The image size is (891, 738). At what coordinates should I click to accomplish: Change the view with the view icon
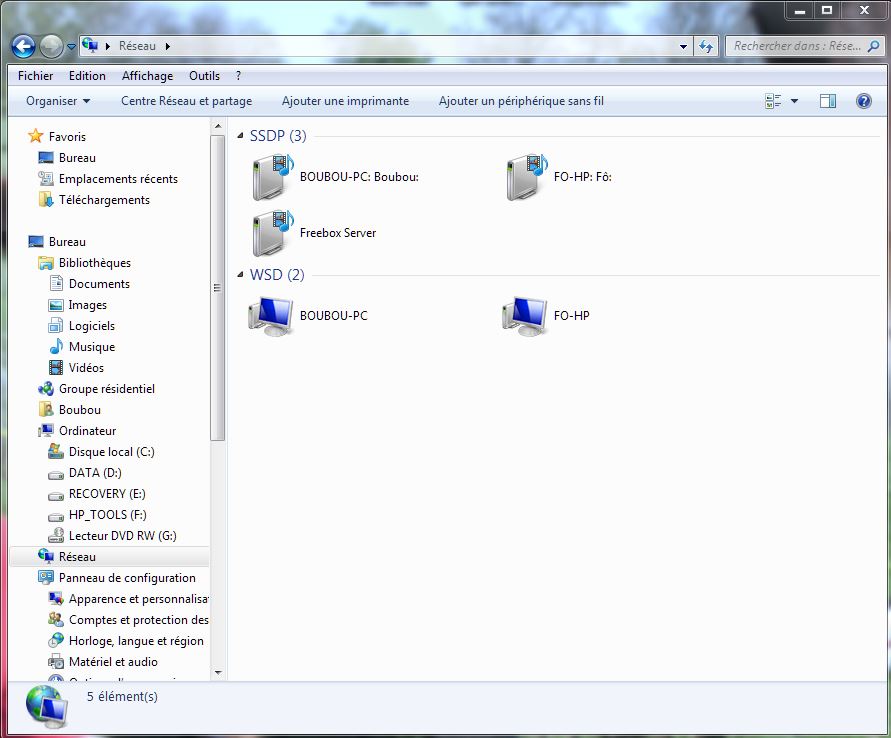773,101
